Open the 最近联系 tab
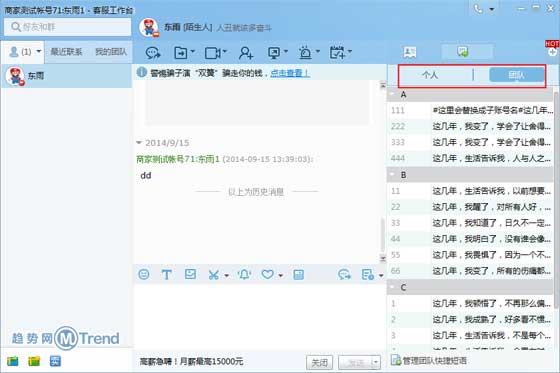The height and width of the screenshot is (373, 560). (x=66, y=52)
